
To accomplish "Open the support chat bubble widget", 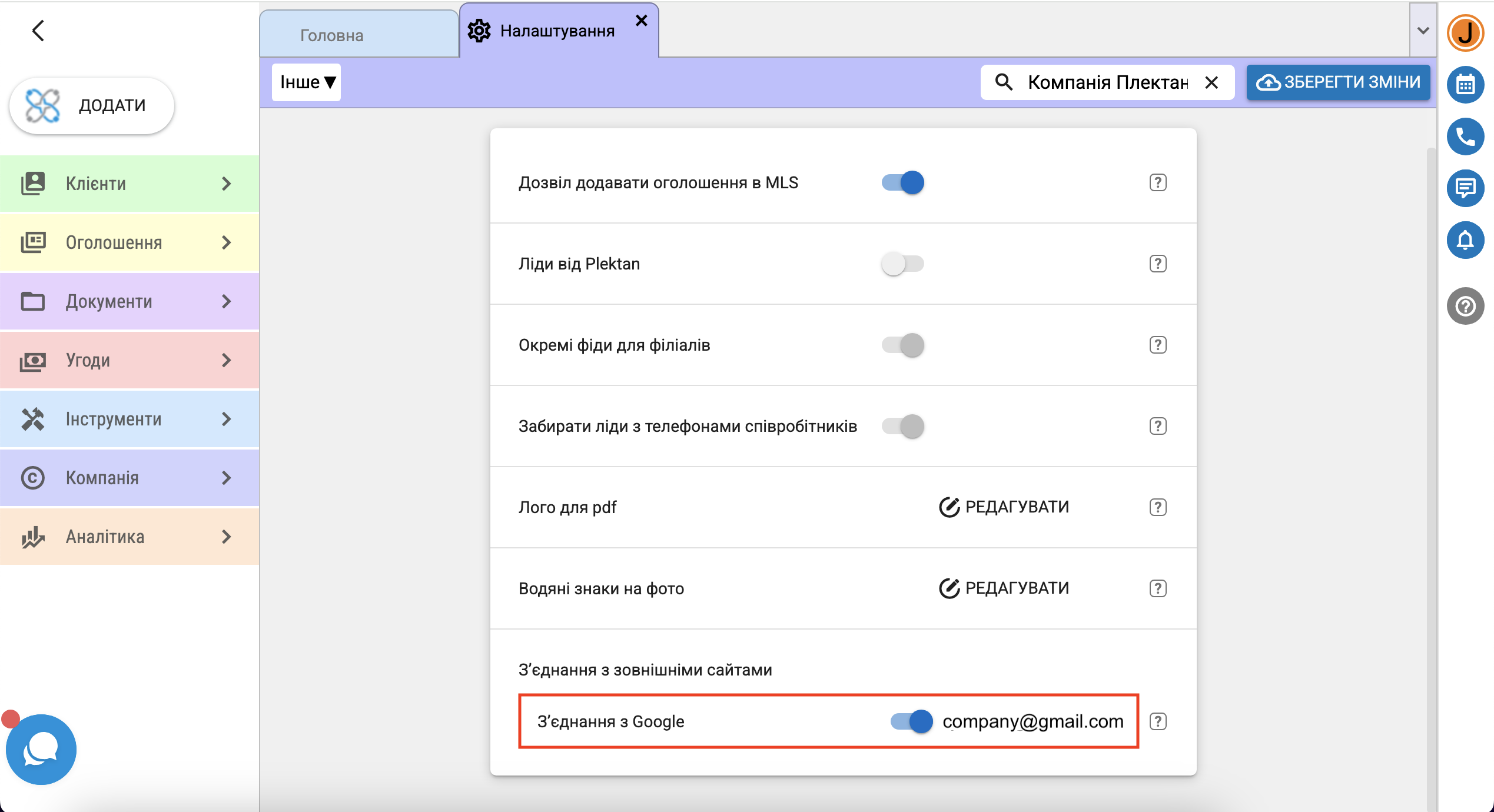I will [41, 749].
